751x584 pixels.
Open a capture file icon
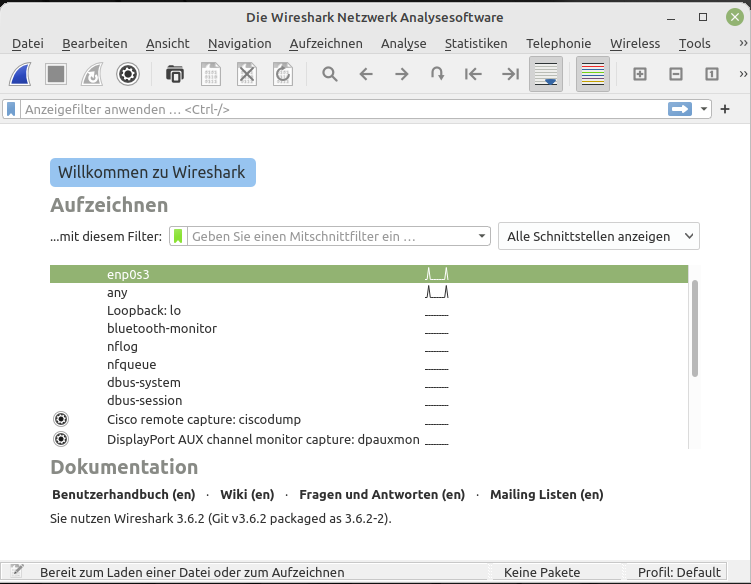click(x=175, y=74)
